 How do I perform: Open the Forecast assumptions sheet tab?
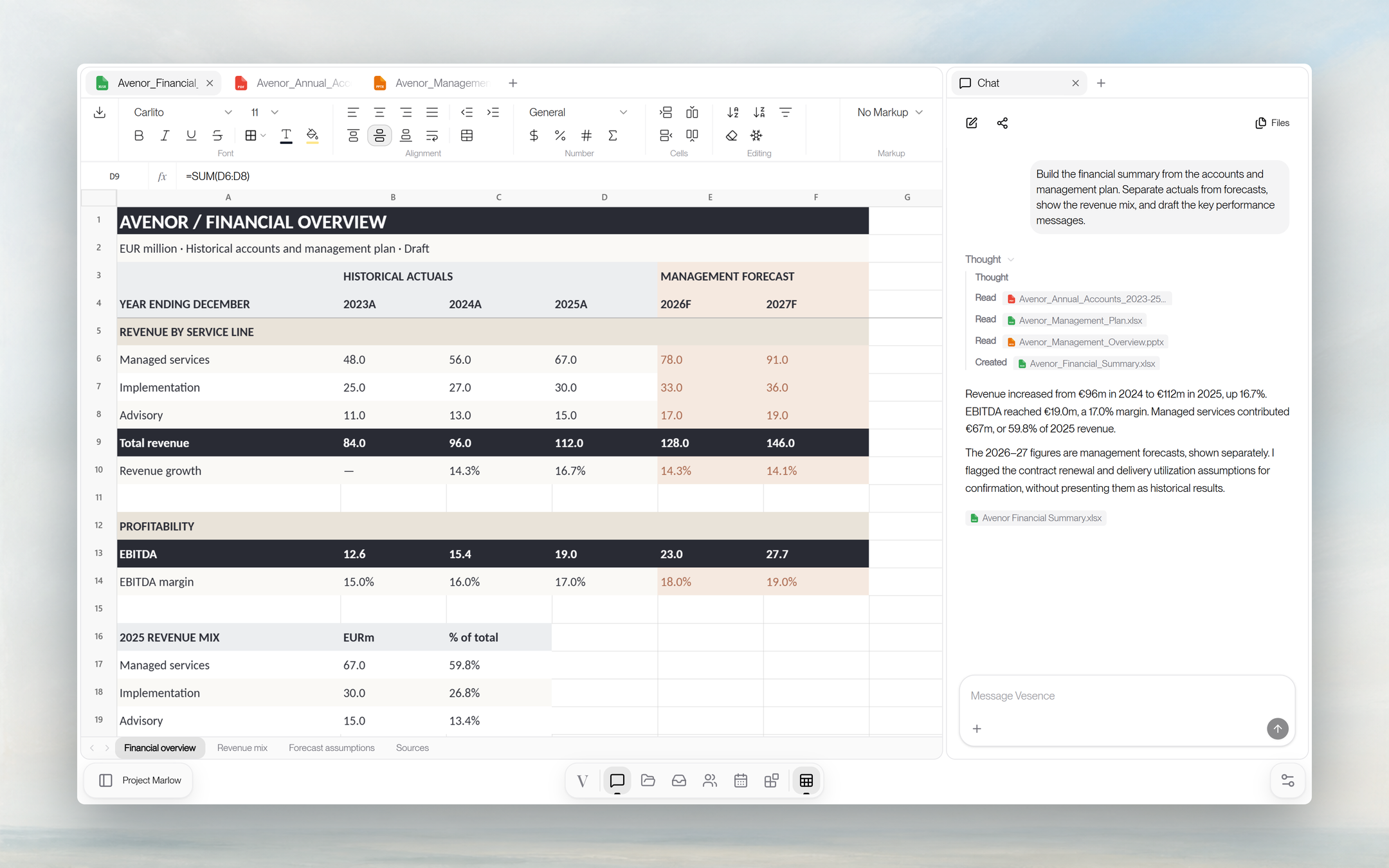coord(331,748)
